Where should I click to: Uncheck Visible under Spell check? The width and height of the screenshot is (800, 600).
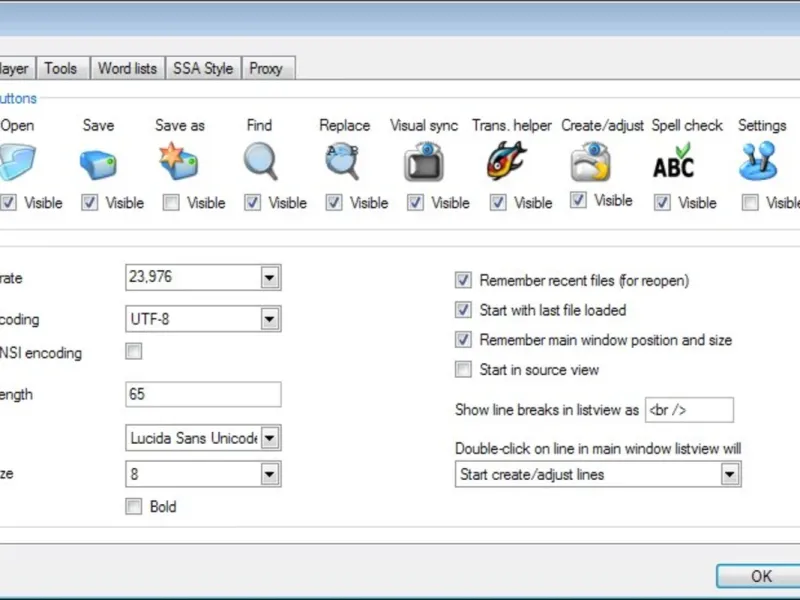[662, 203]
